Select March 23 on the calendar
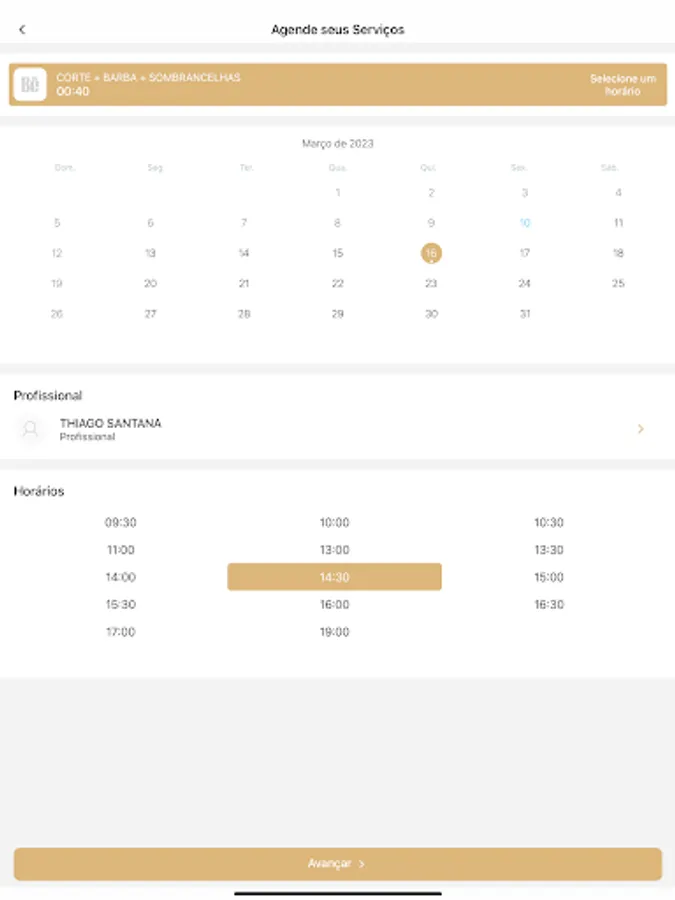 [x=431, y=284]
